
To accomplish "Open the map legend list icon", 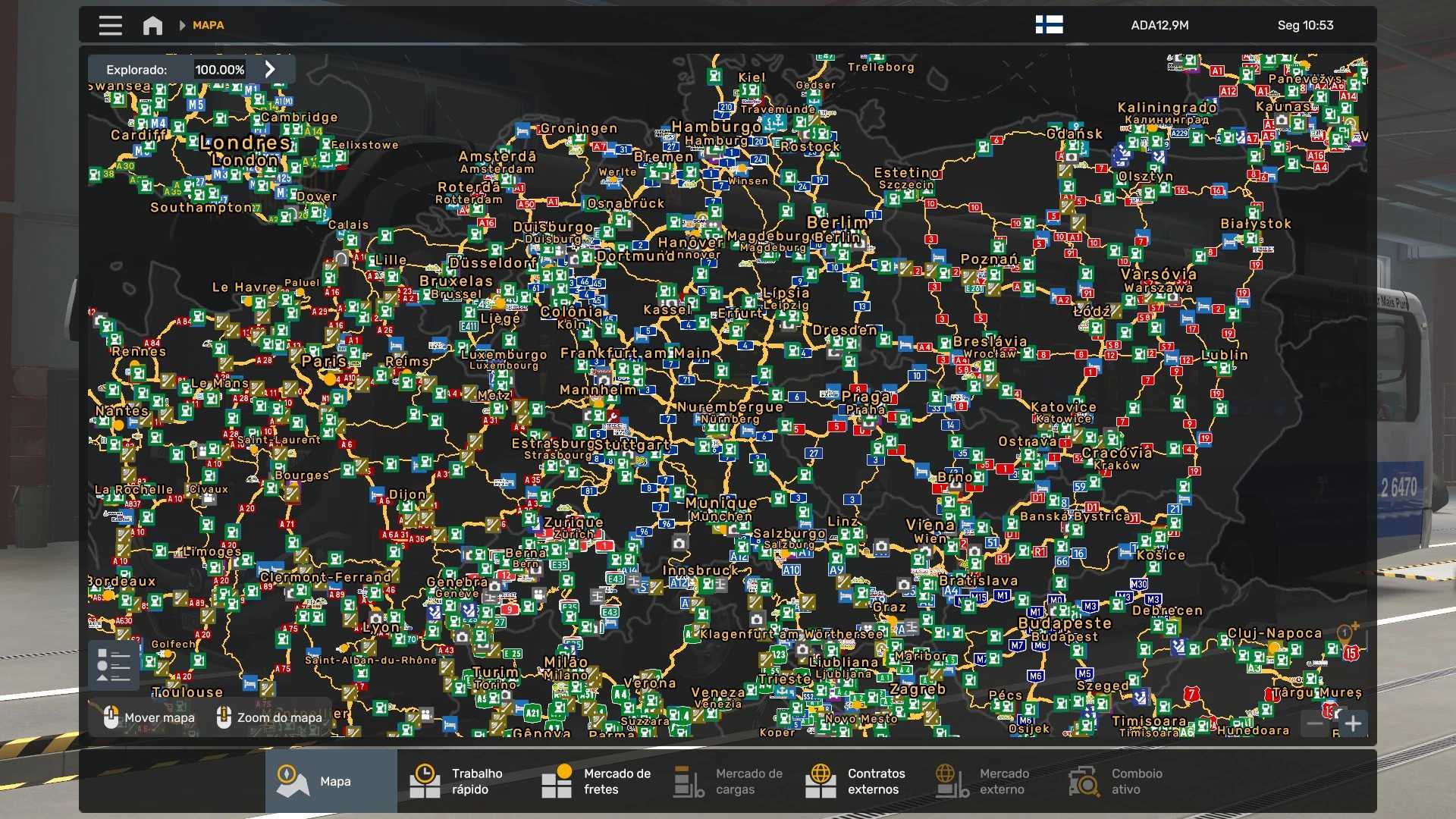I will click(x=114, y=665).
